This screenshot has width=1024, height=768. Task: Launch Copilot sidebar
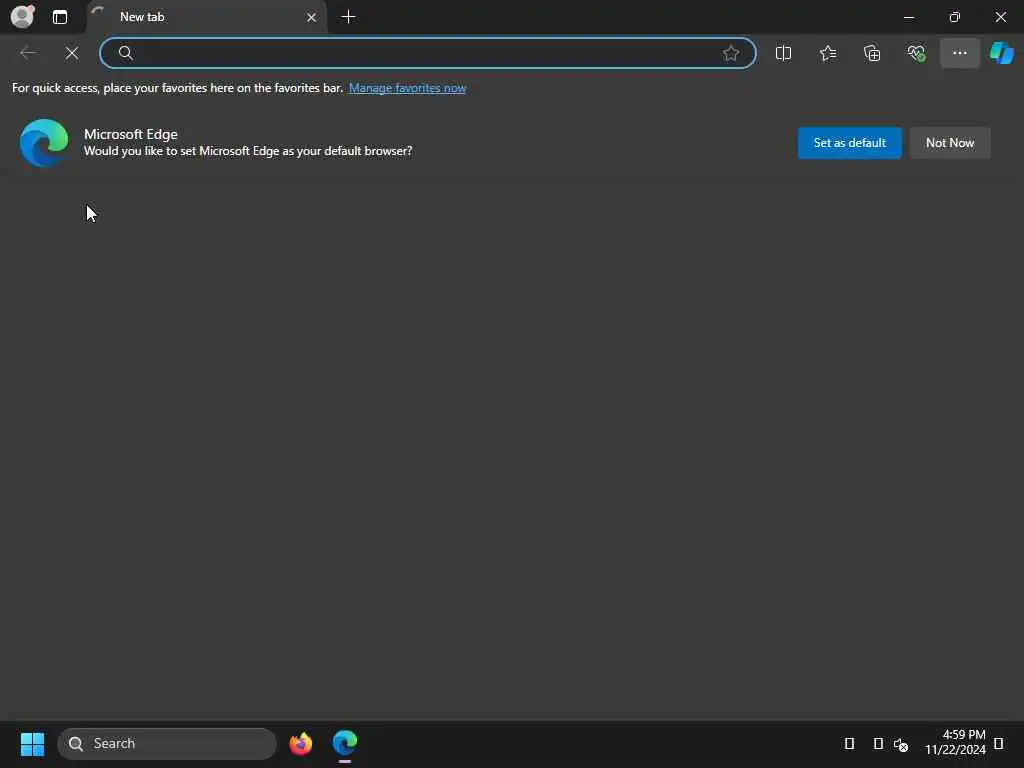[1001, 53]
